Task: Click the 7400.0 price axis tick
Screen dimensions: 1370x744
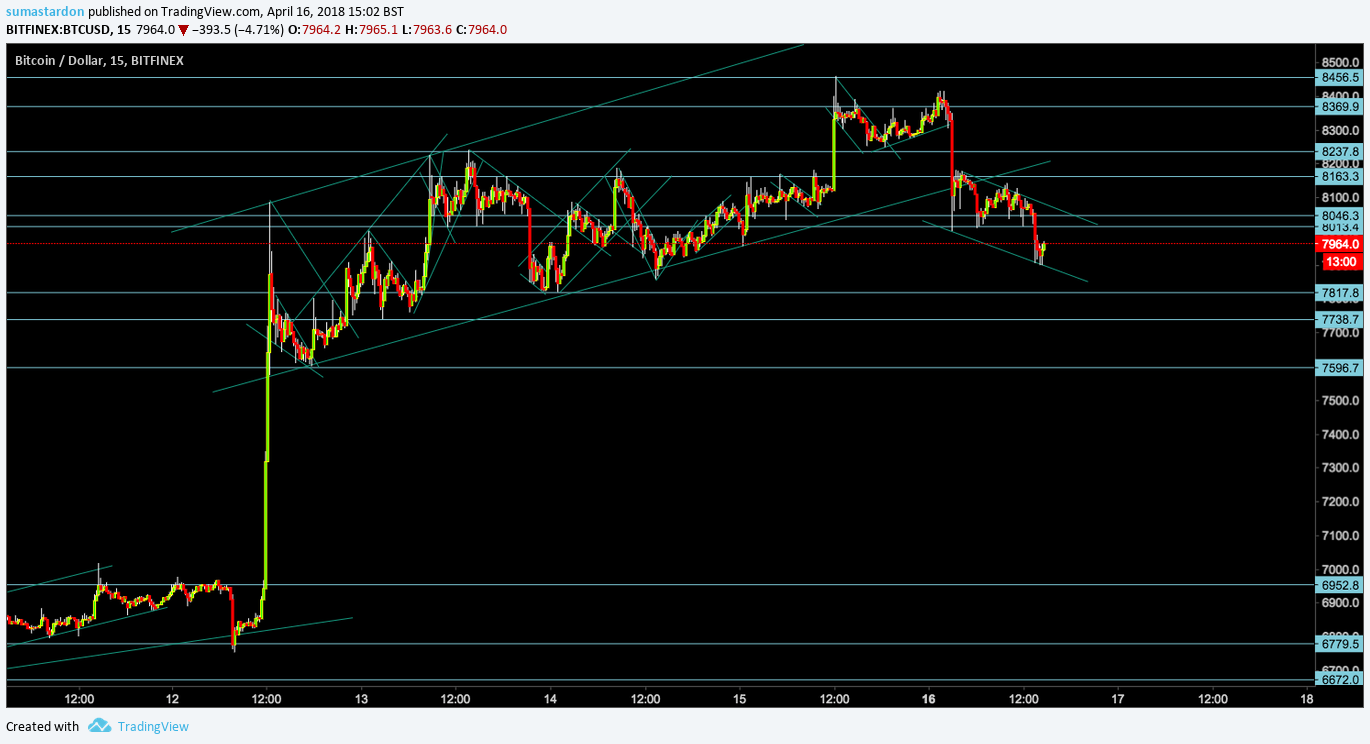Action: [x=1340, y=434]
